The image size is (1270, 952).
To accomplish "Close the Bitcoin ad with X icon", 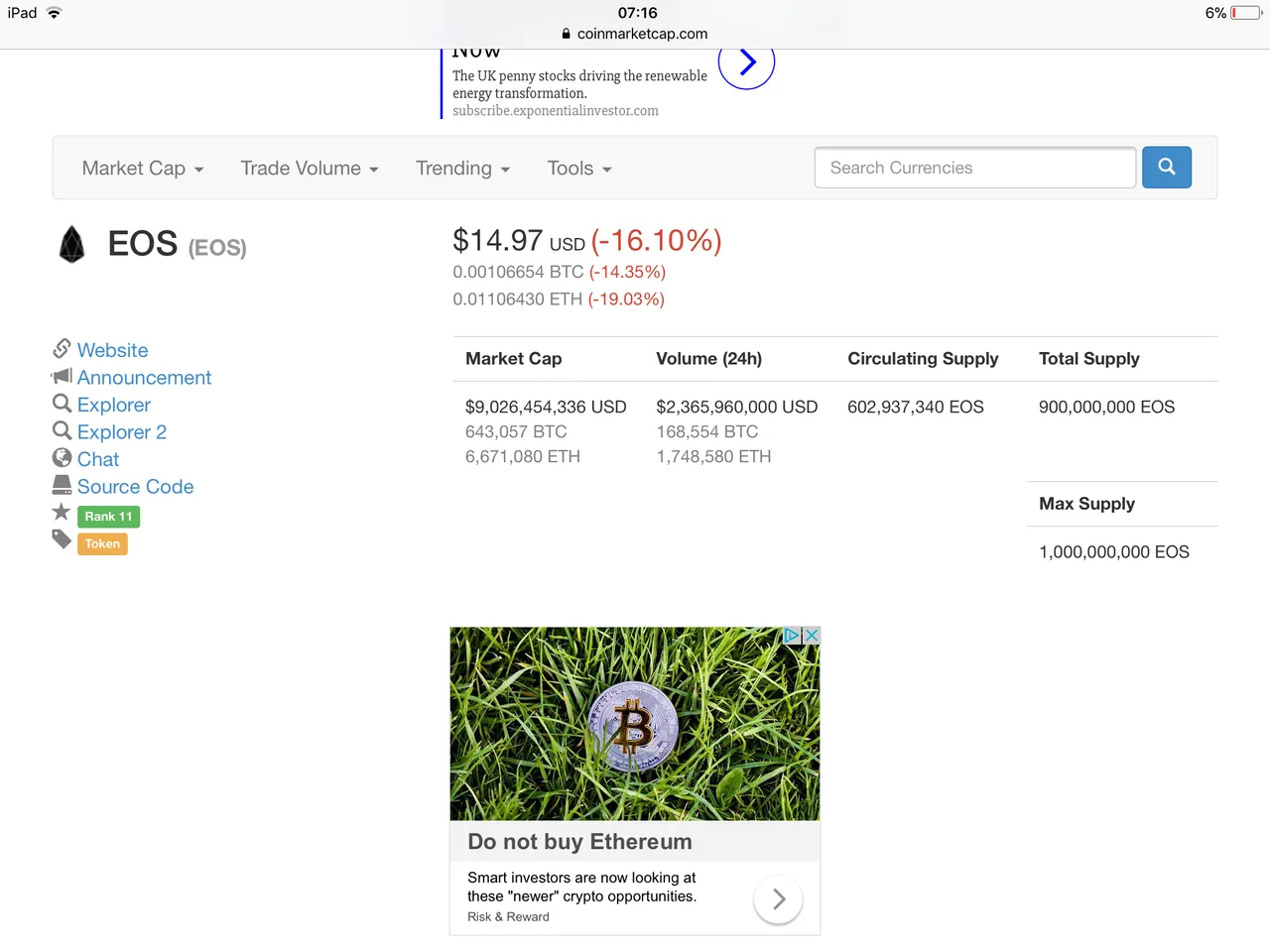I will pyautogui.click(x=812, y=636).
